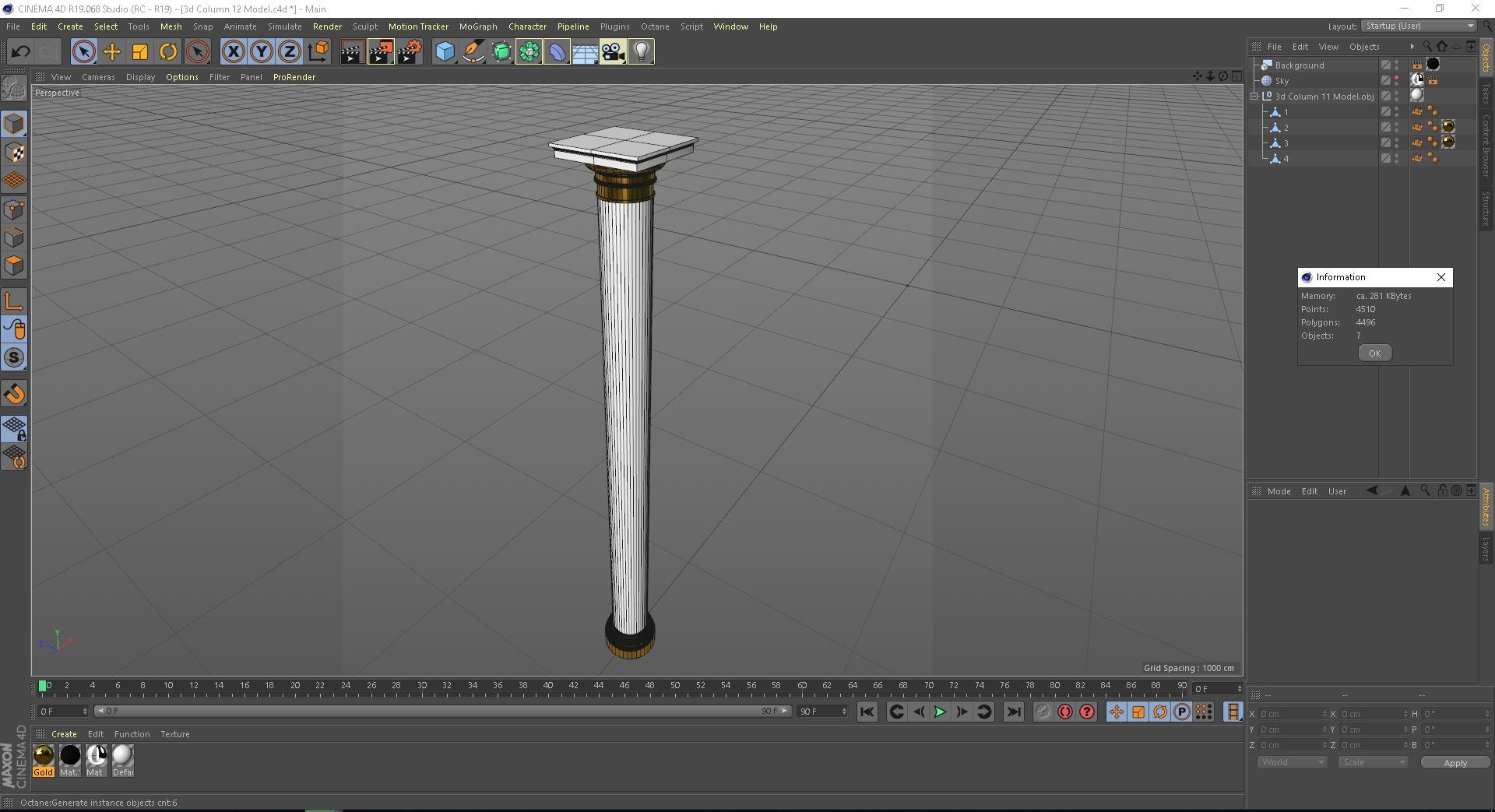Switch to Polygons mode in left toolbar

pos(14,265)
